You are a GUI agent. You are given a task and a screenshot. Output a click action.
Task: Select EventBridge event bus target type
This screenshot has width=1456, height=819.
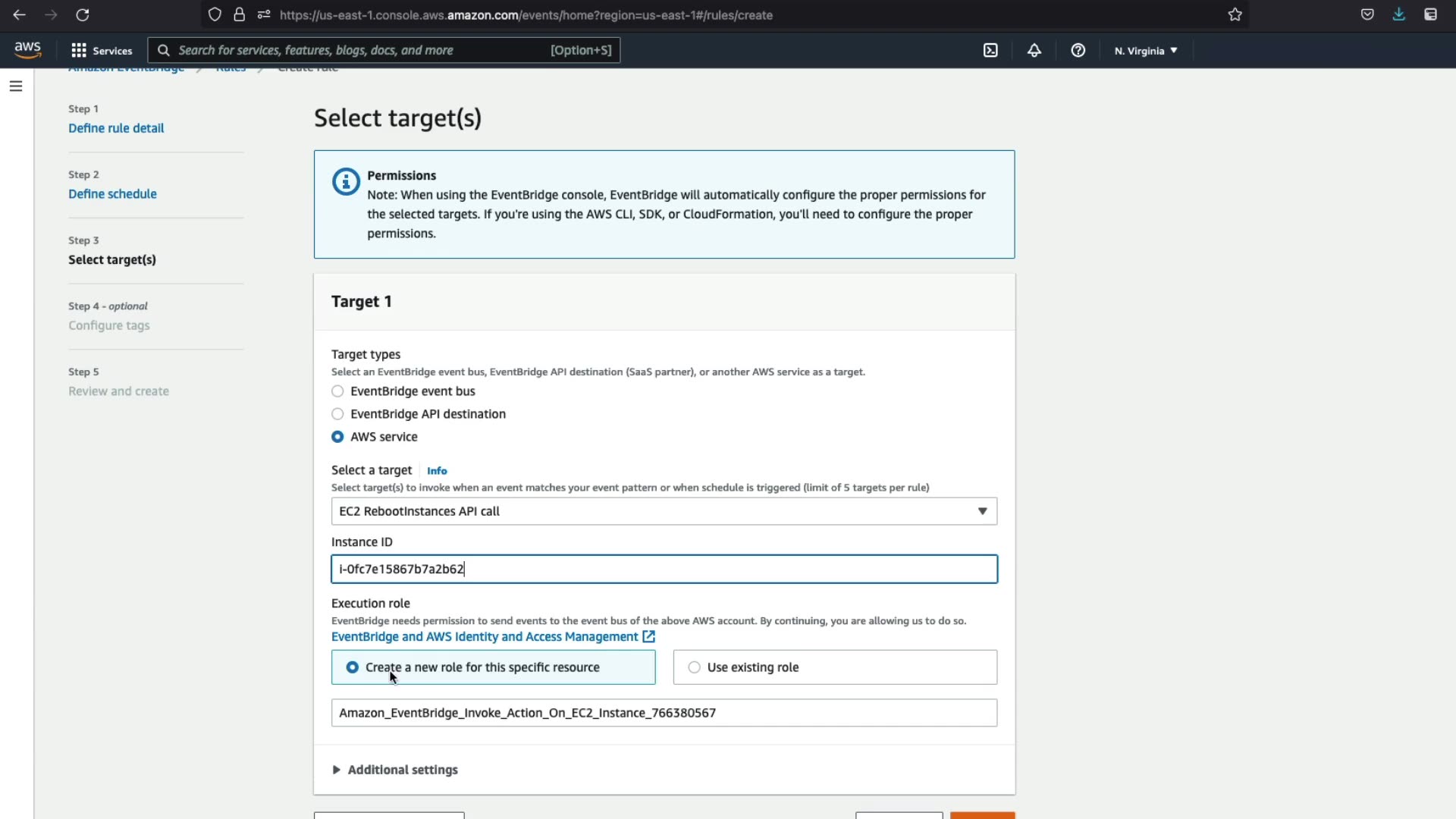point(337,391)
